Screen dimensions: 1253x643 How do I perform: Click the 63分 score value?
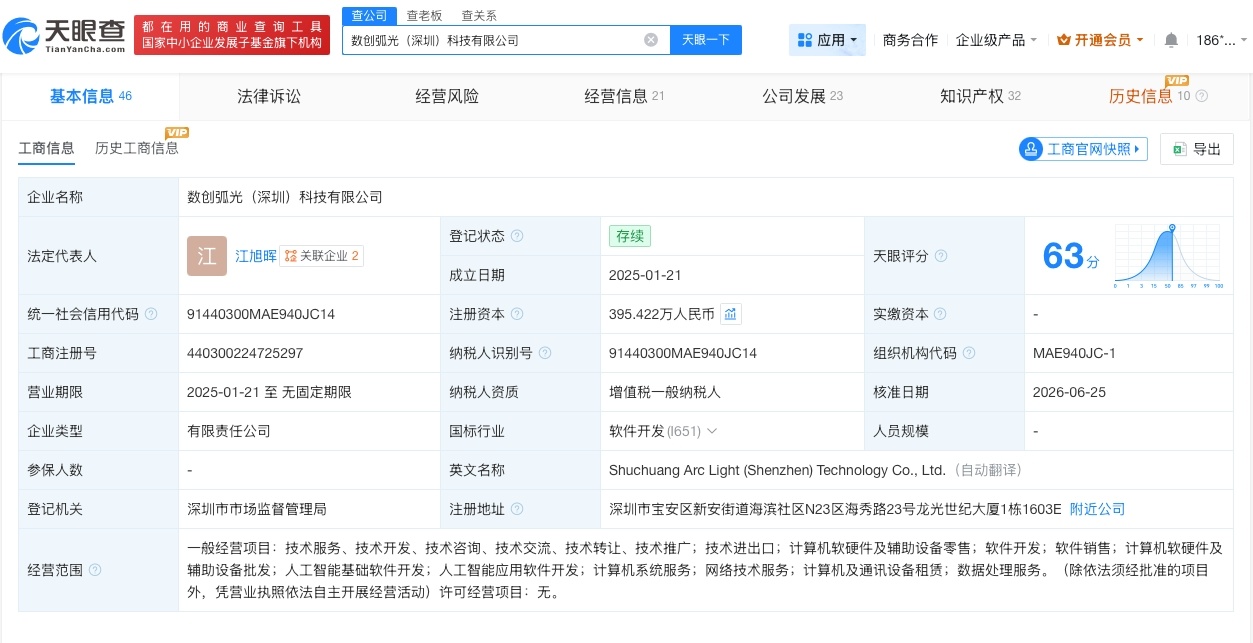[1071, 256]
